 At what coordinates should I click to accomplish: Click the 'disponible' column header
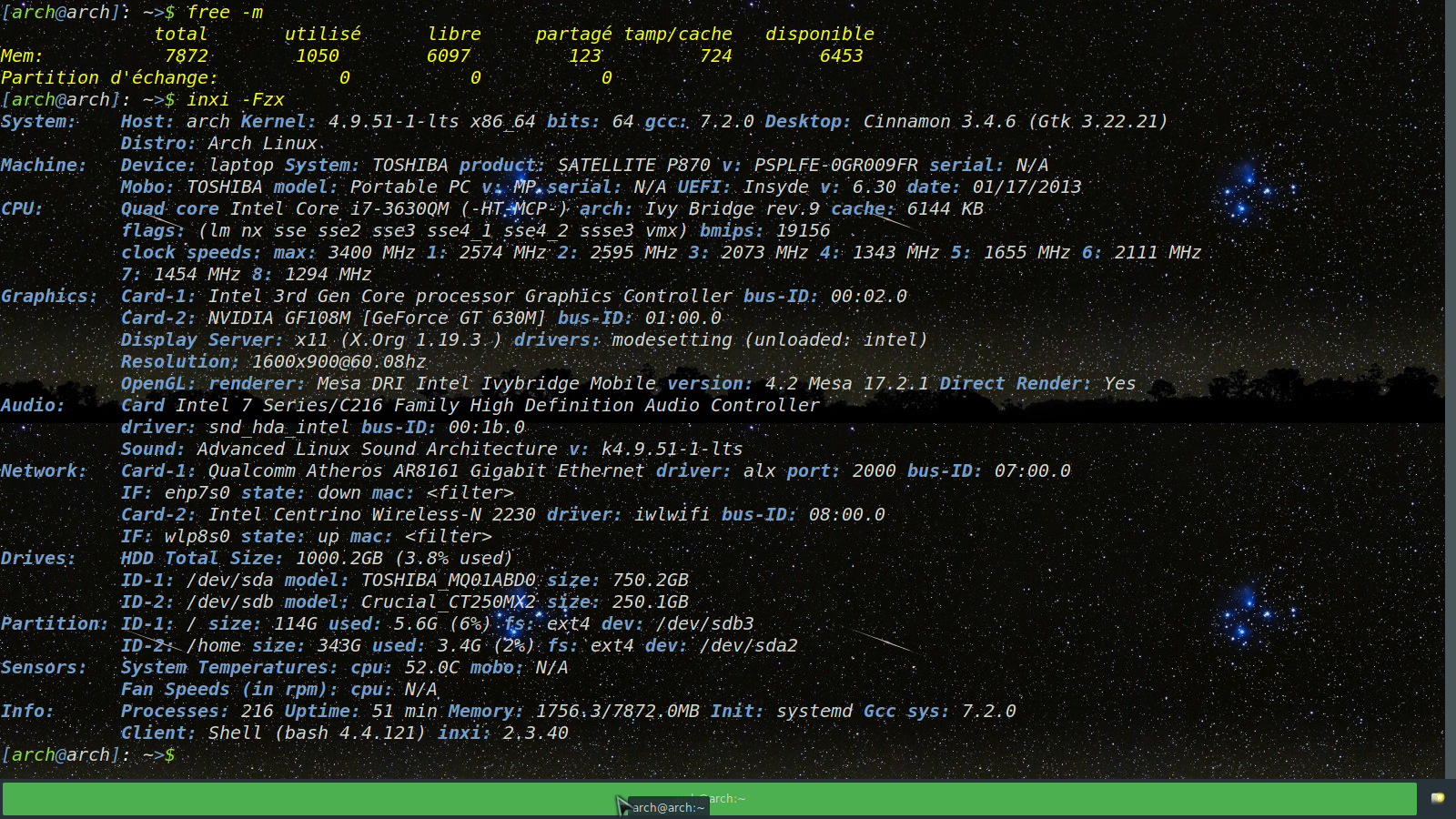(819, 35)
